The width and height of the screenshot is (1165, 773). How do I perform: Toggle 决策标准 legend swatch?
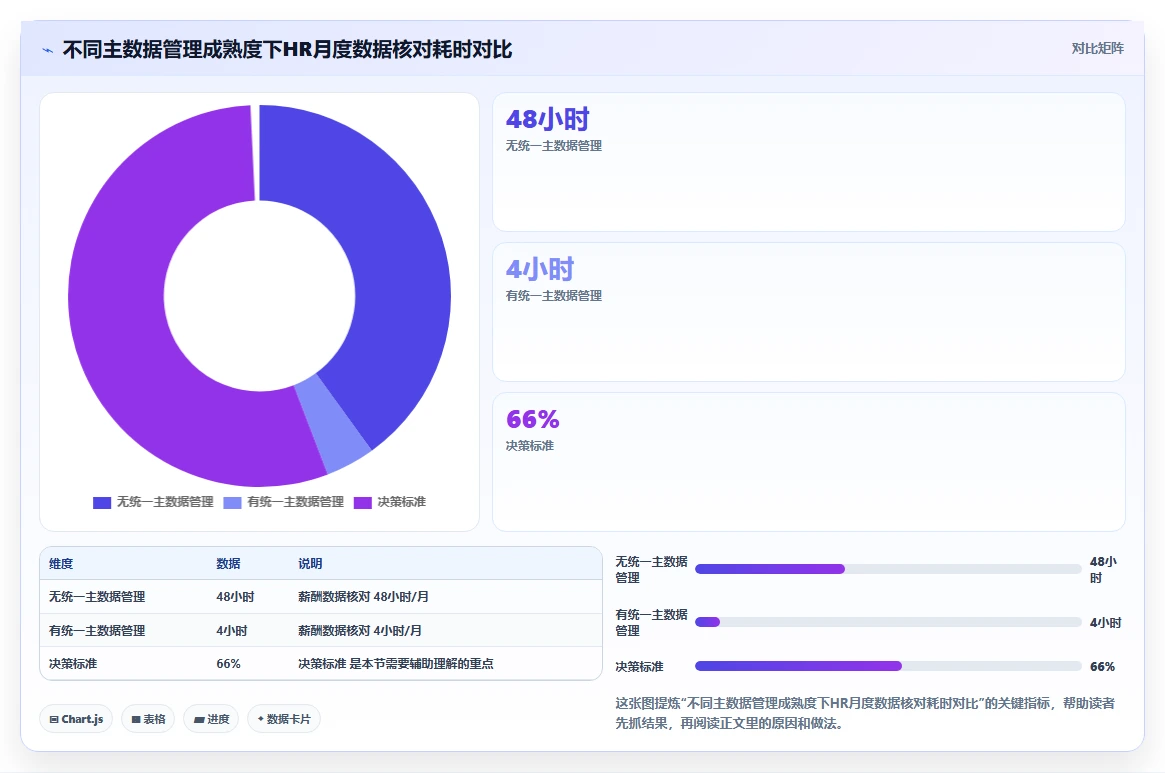coord(363,502)
